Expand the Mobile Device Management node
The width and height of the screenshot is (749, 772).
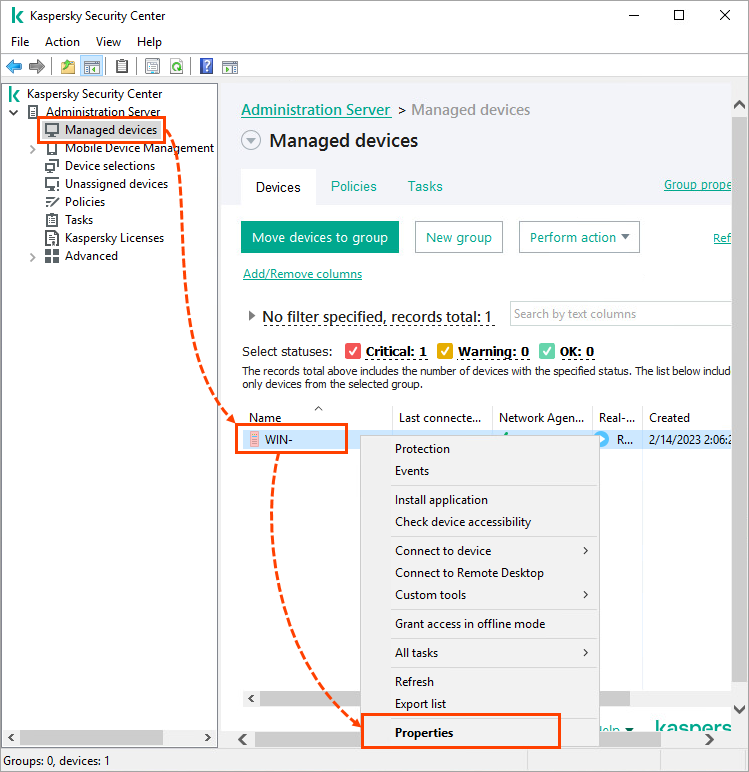pyautogui.click(x=33, y=149)
